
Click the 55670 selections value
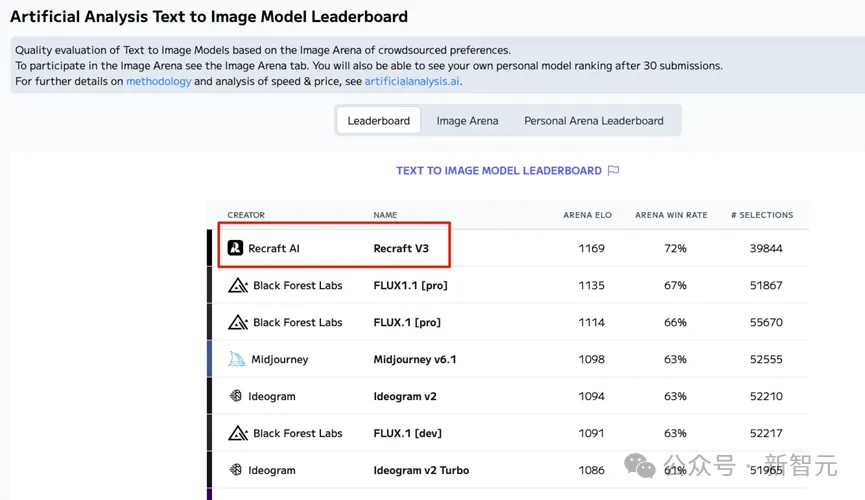pyautogui.click(x=766, y=322)
